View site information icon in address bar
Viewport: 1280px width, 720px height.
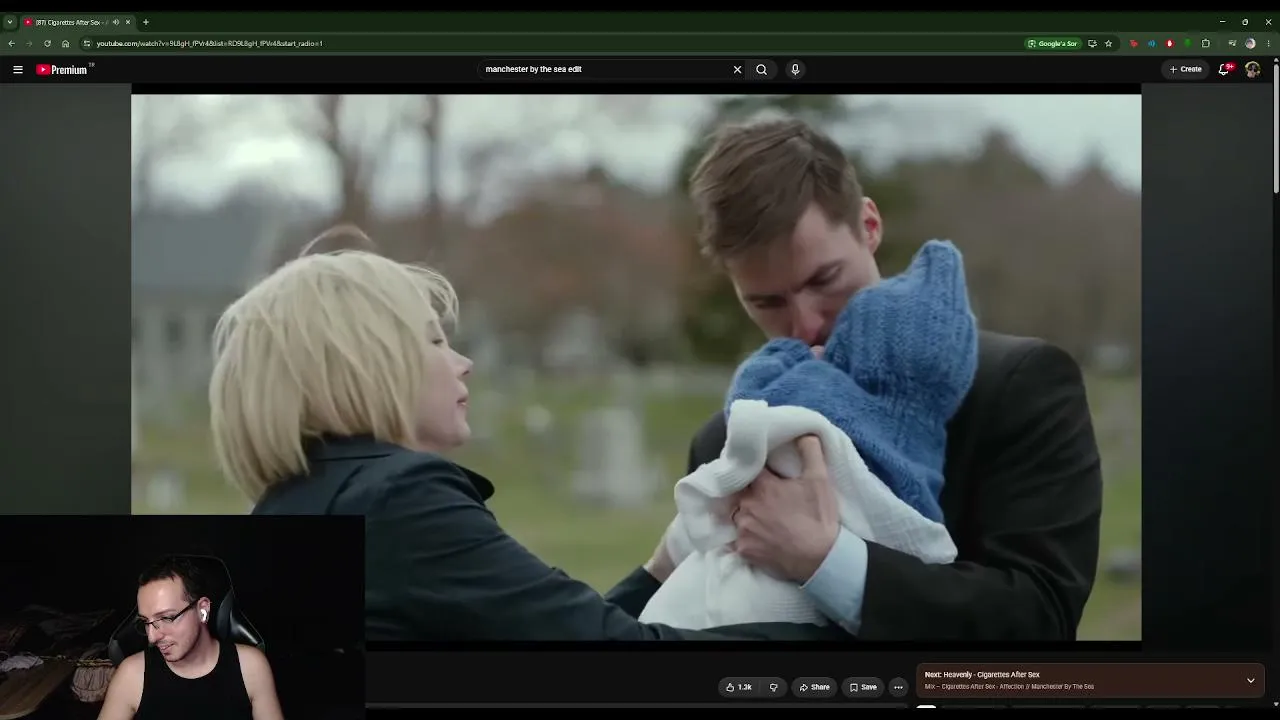pyautogui.click(x=87, y=43)
